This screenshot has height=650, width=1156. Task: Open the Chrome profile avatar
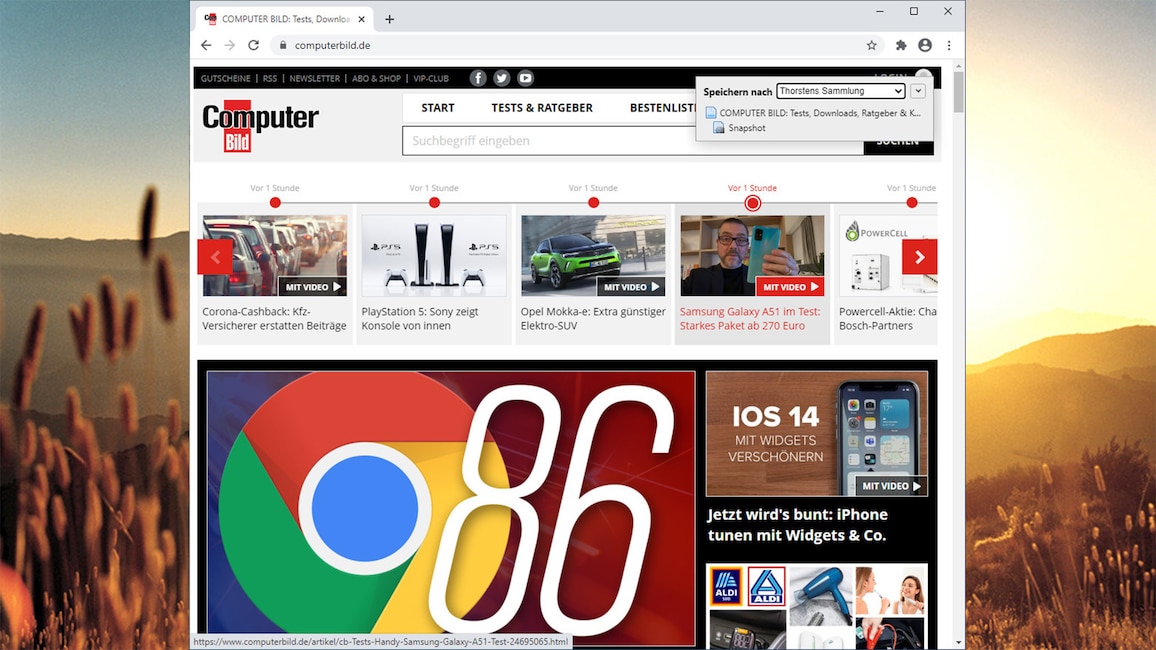coord(925,45)
